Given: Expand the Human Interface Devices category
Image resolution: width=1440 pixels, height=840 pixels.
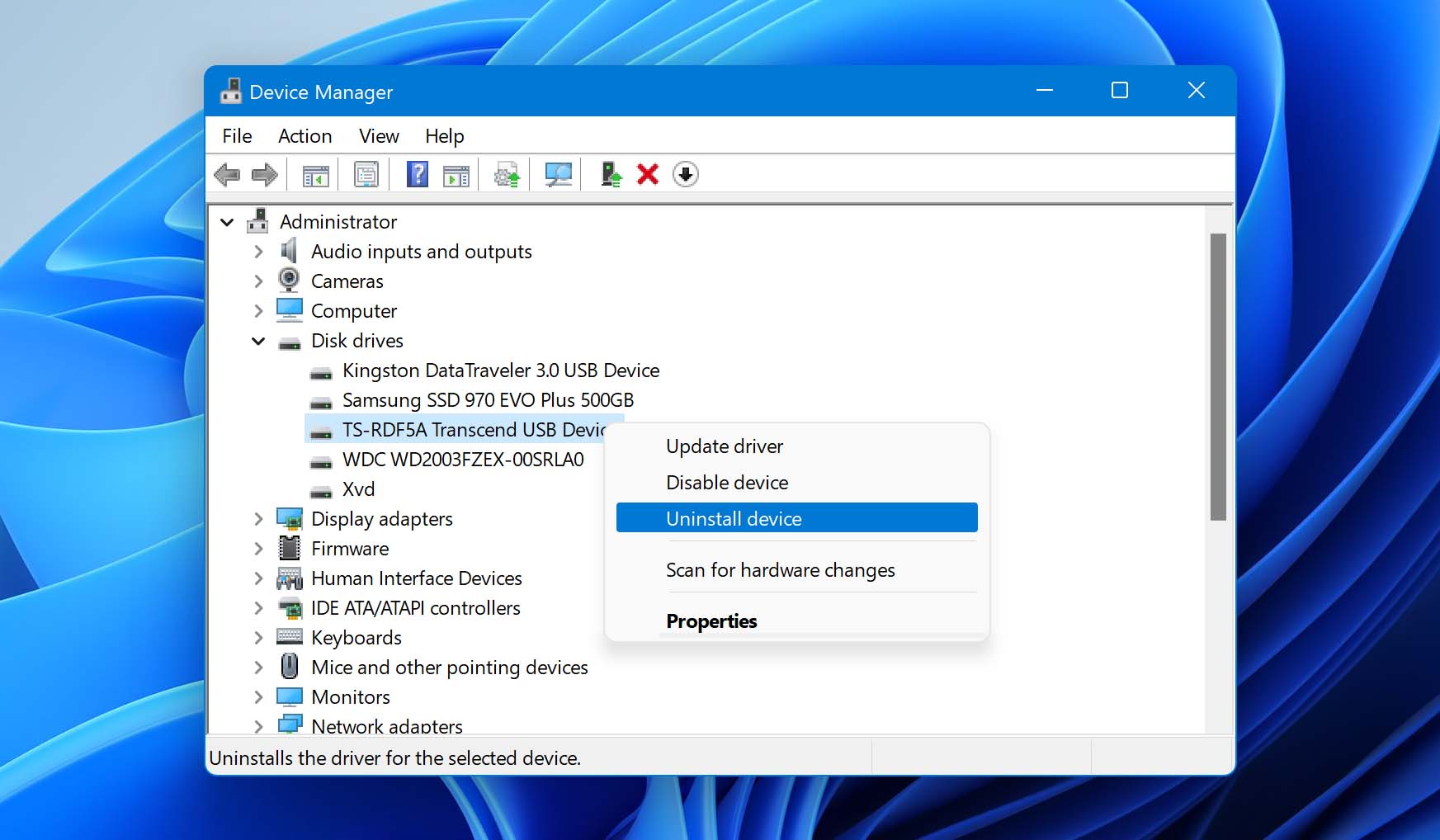Looking at the screenshot, I should click(x=257, y=578).
